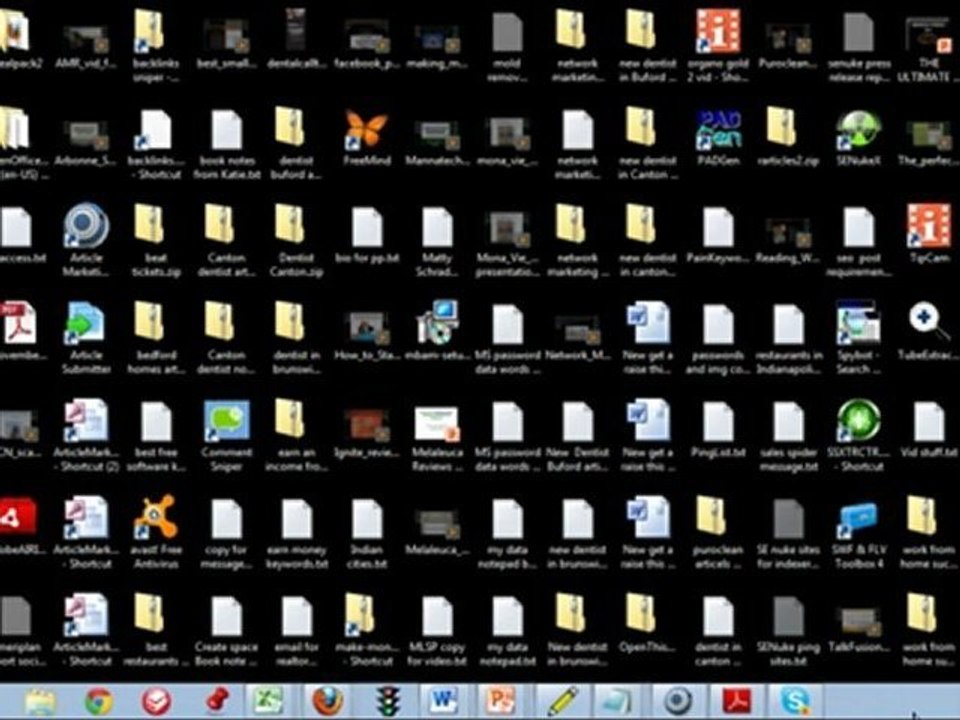The width and height of the screenshot is (960, 720).
Task: Select the Mannatech video thumbnail
Action: click(437, 141)
